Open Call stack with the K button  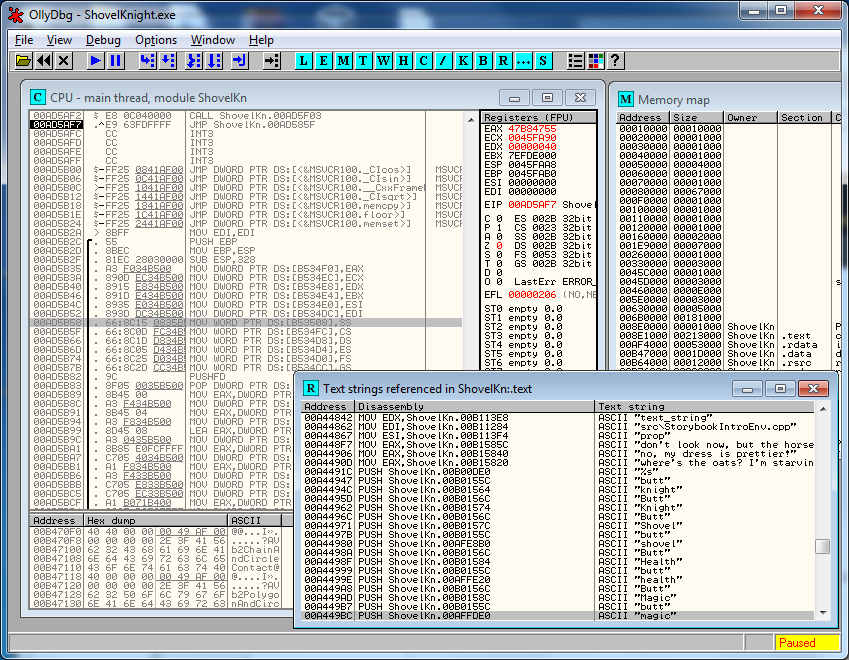(463, 61)
